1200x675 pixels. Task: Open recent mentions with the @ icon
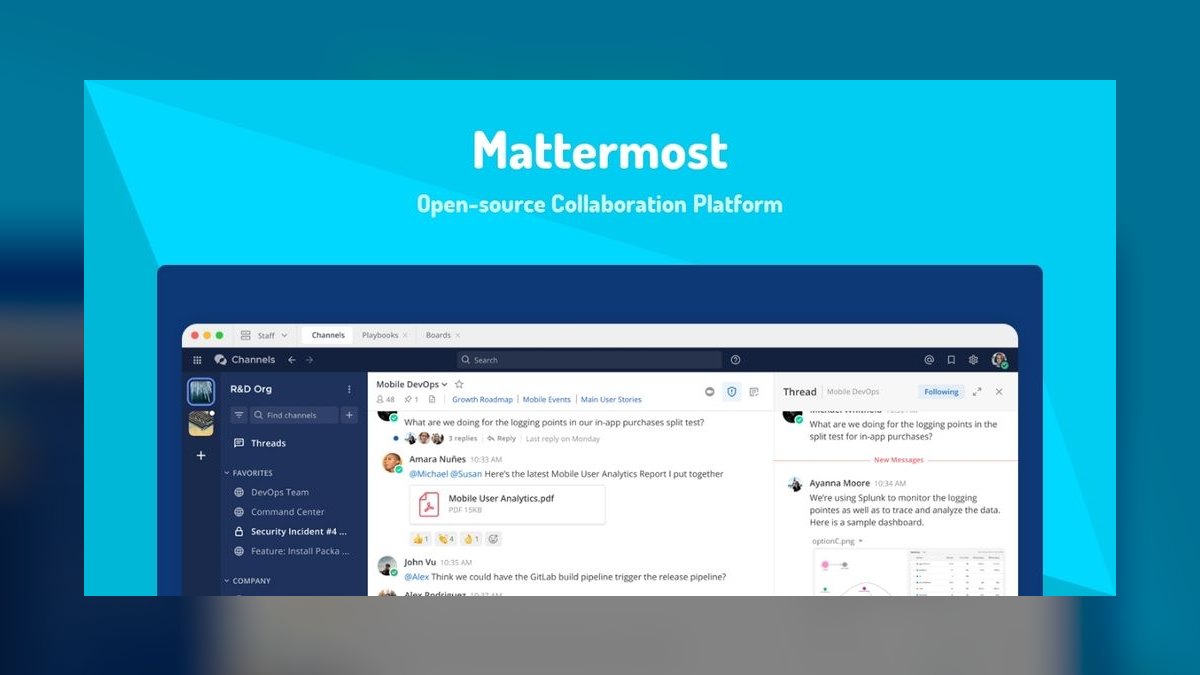click(929, 360)
